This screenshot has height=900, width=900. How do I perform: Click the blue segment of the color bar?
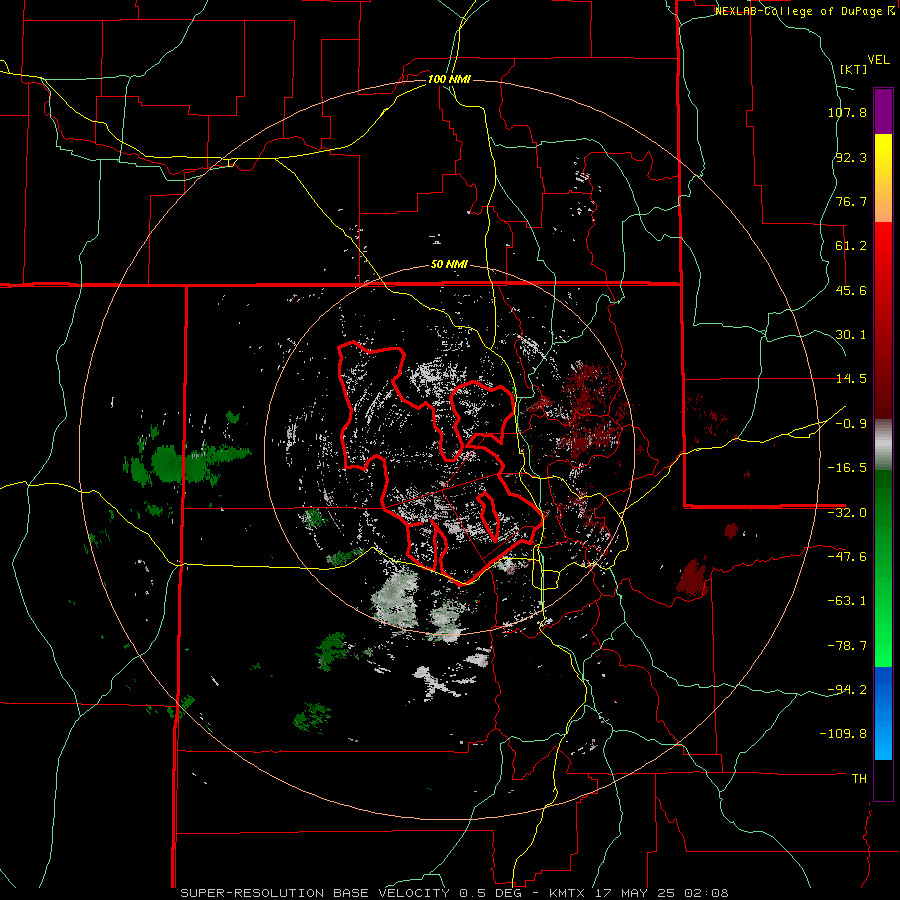(883, 713)
